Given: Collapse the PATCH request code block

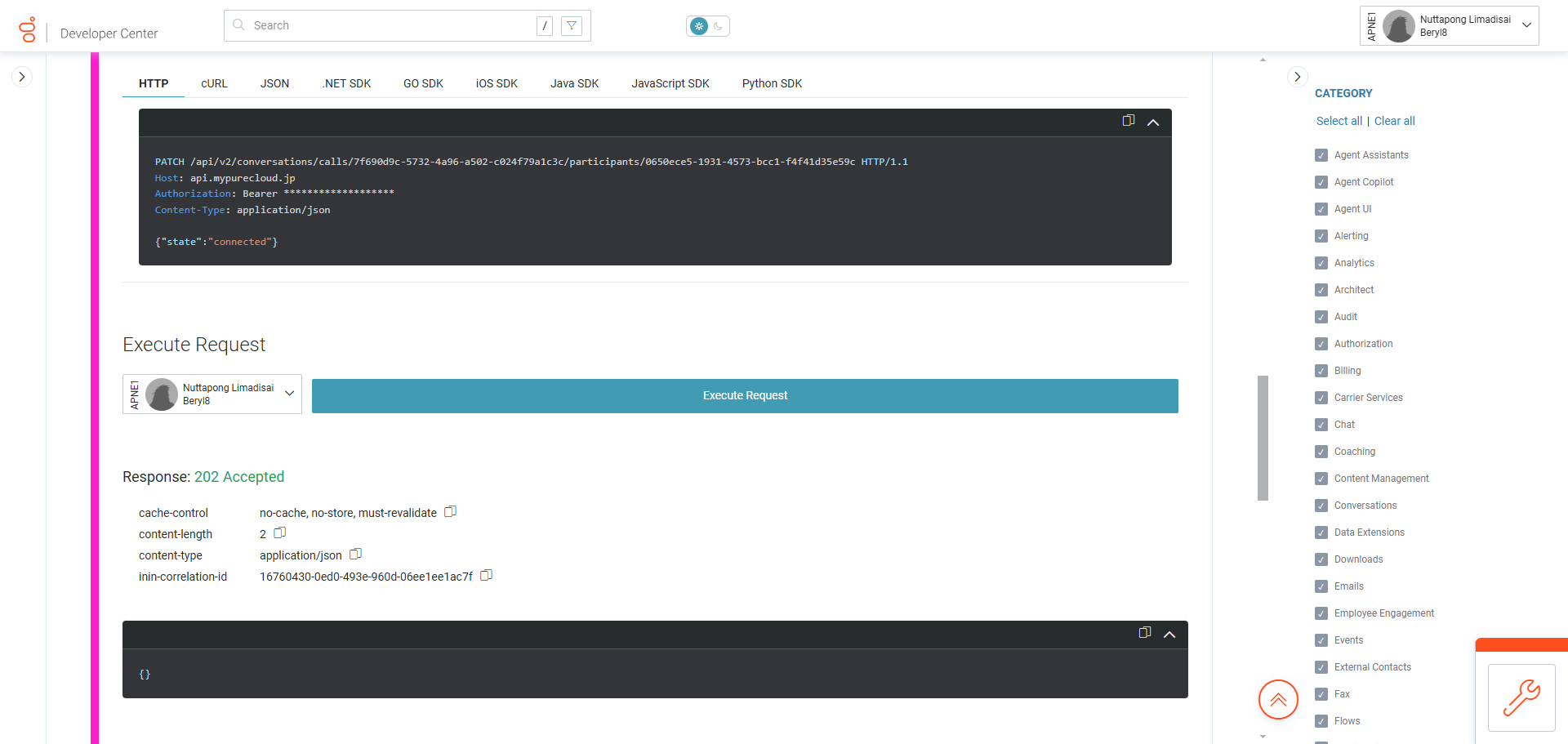Looking at the screenshot, I should [1153, 121].
